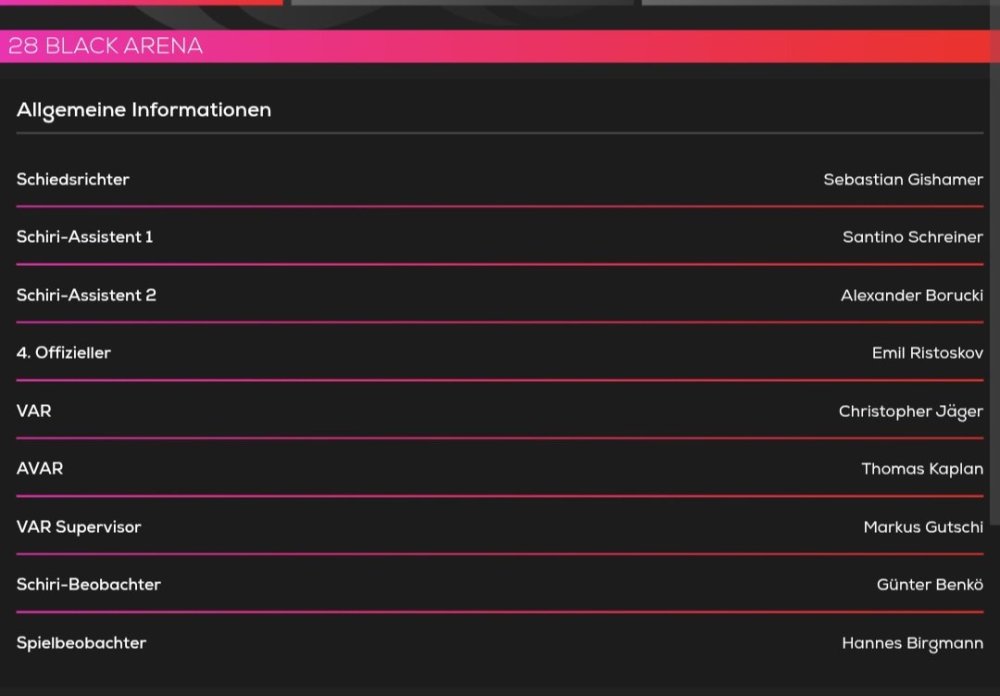Open referee observer Günter Benkö
Screen dimensions: 1000x696
[x=929, y=585]
